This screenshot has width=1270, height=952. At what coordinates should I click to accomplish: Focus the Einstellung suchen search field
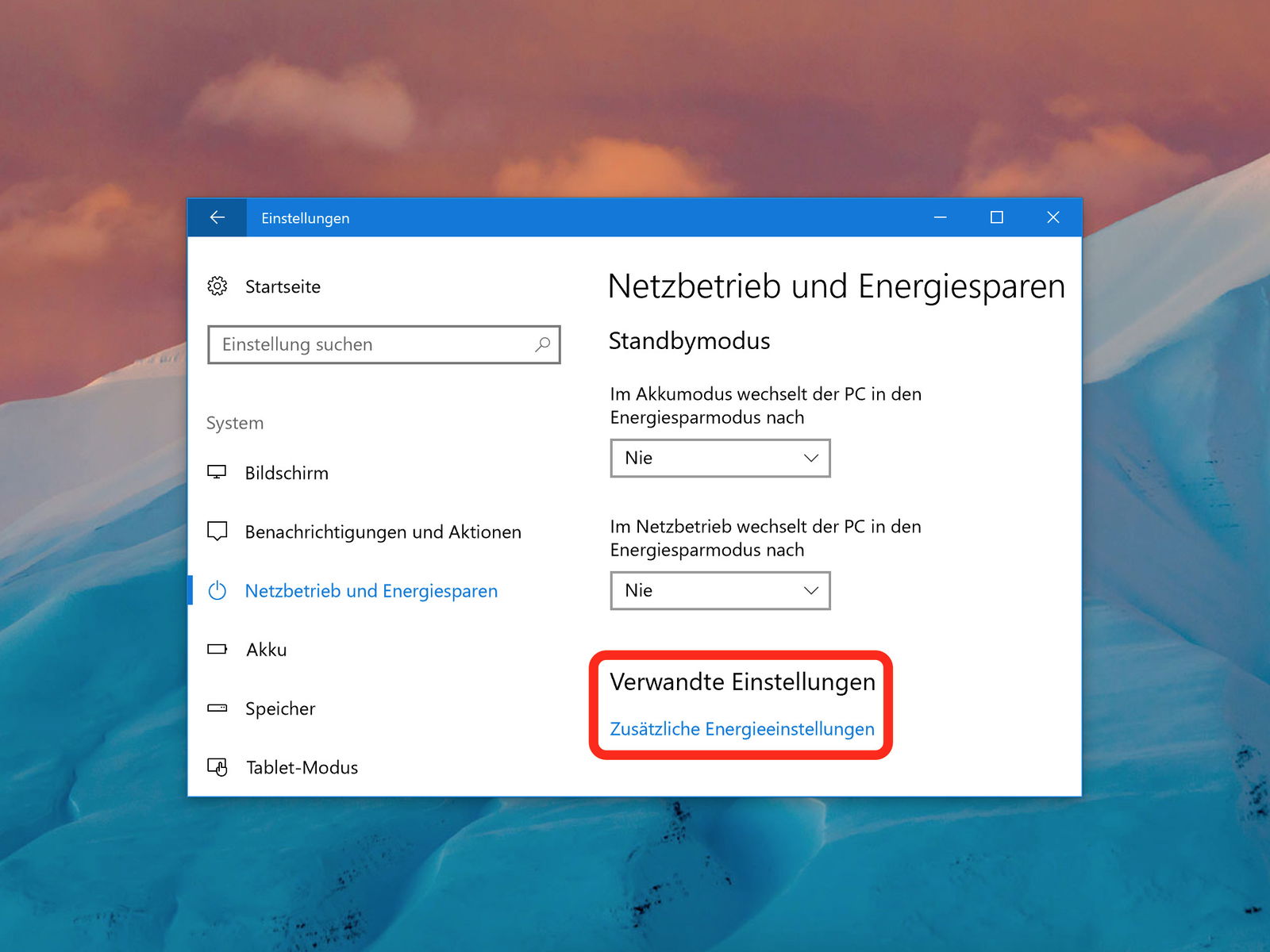(x=384, y=344)
